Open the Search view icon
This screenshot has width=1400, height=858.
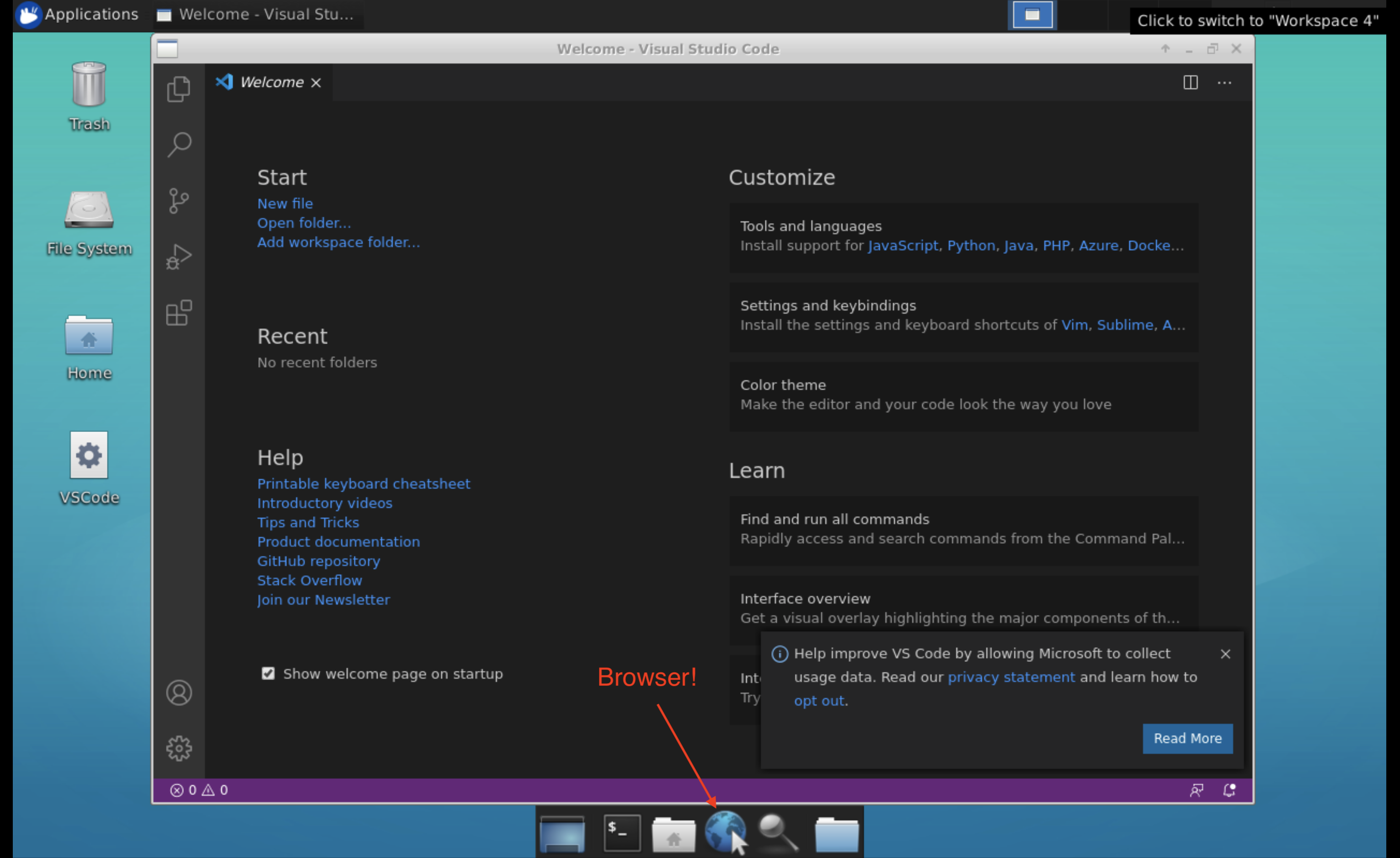[180, 145]
